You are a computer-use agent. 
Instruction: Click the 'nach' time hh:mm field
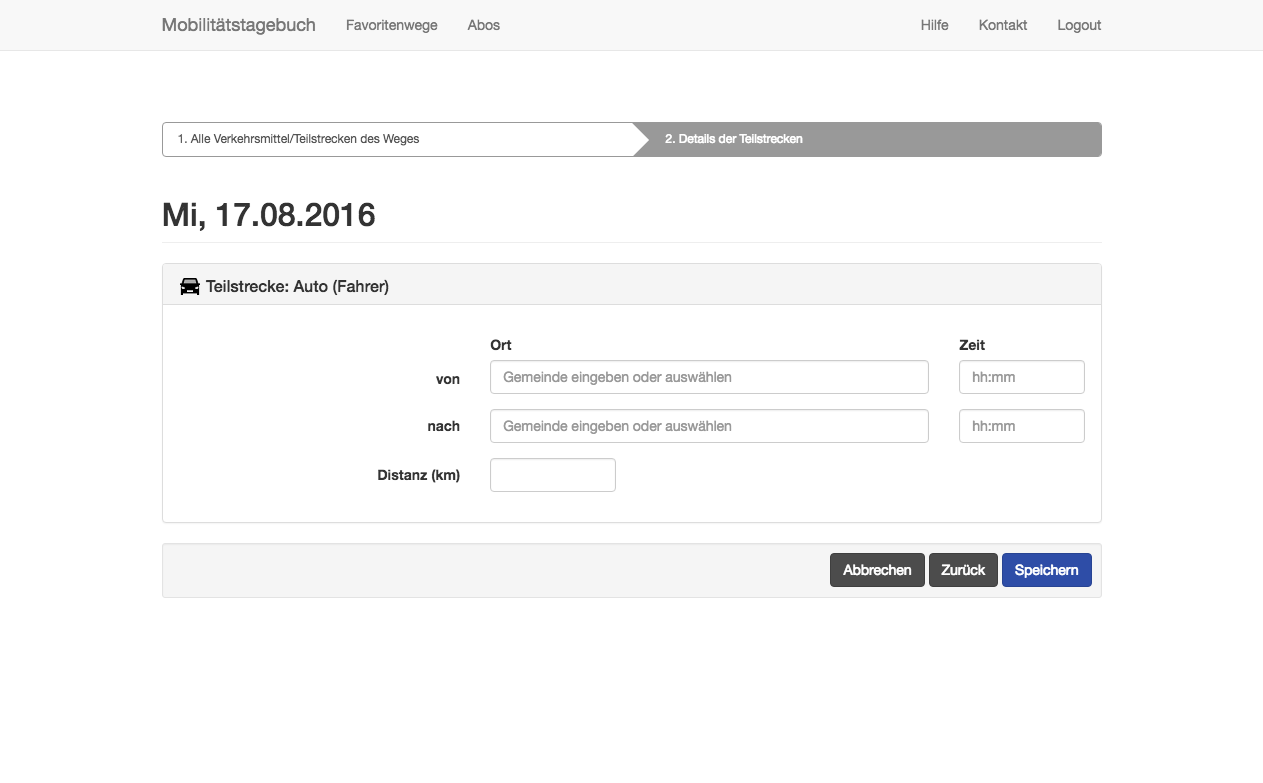(x=1021, y=425)
